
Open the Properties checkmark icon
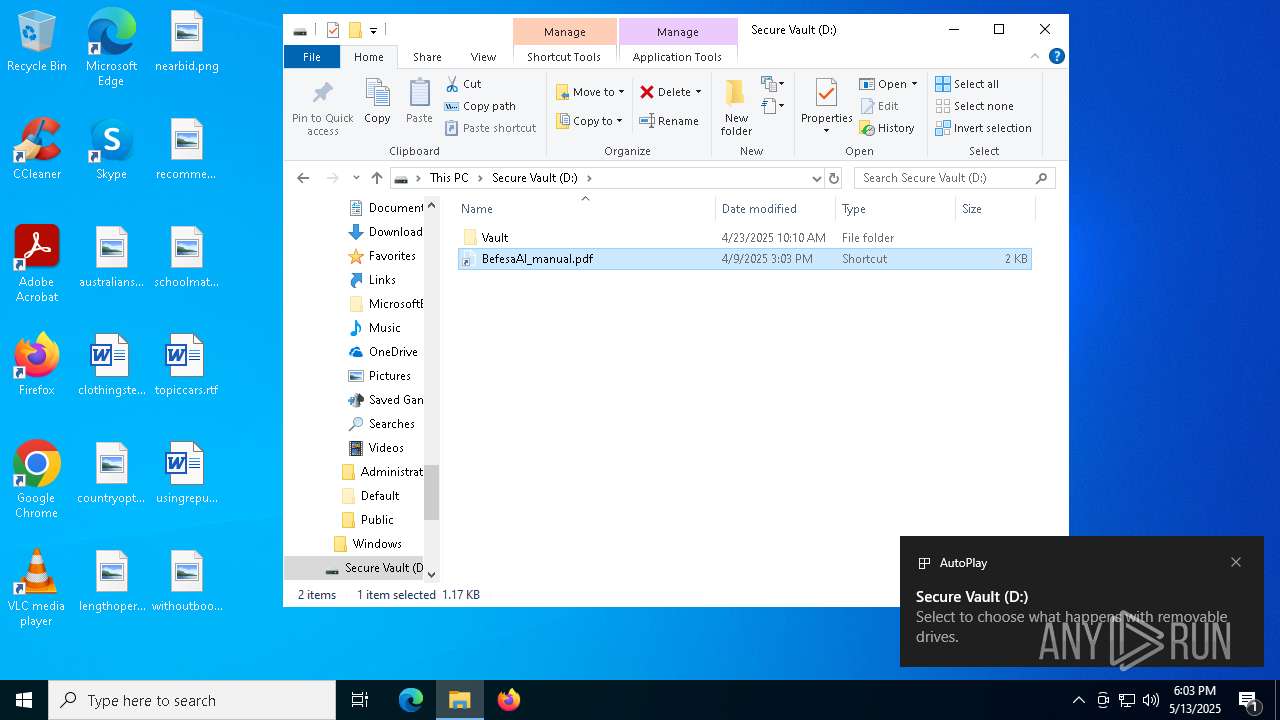coord(826,94)
